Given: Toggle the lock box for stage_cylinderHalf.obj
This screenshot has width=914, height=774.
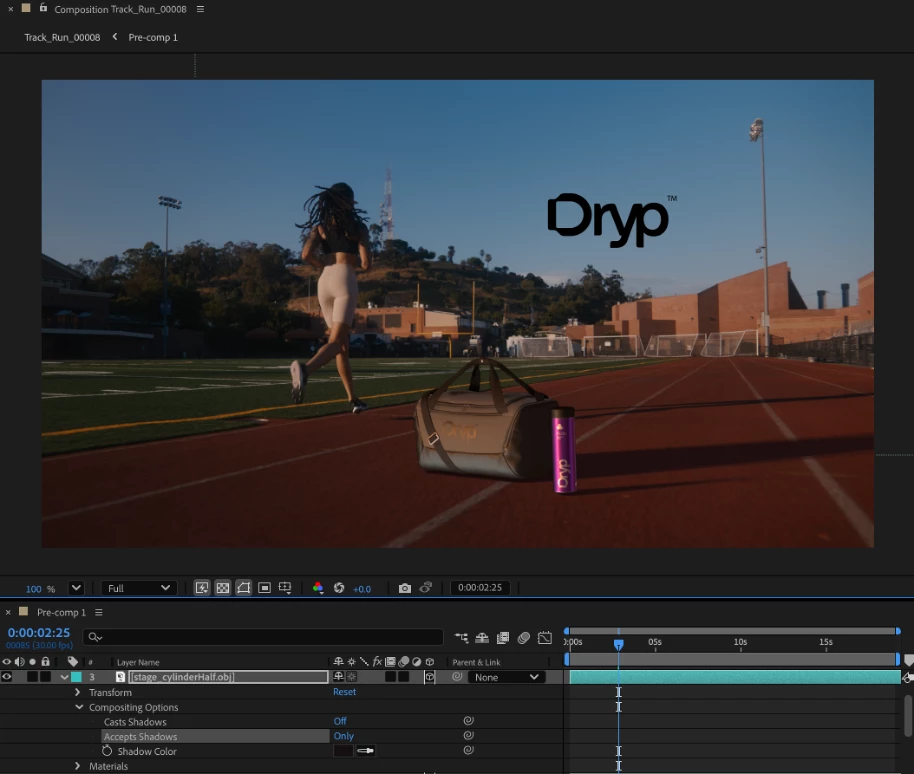Looking at the screenshot, I should [45, 677].
